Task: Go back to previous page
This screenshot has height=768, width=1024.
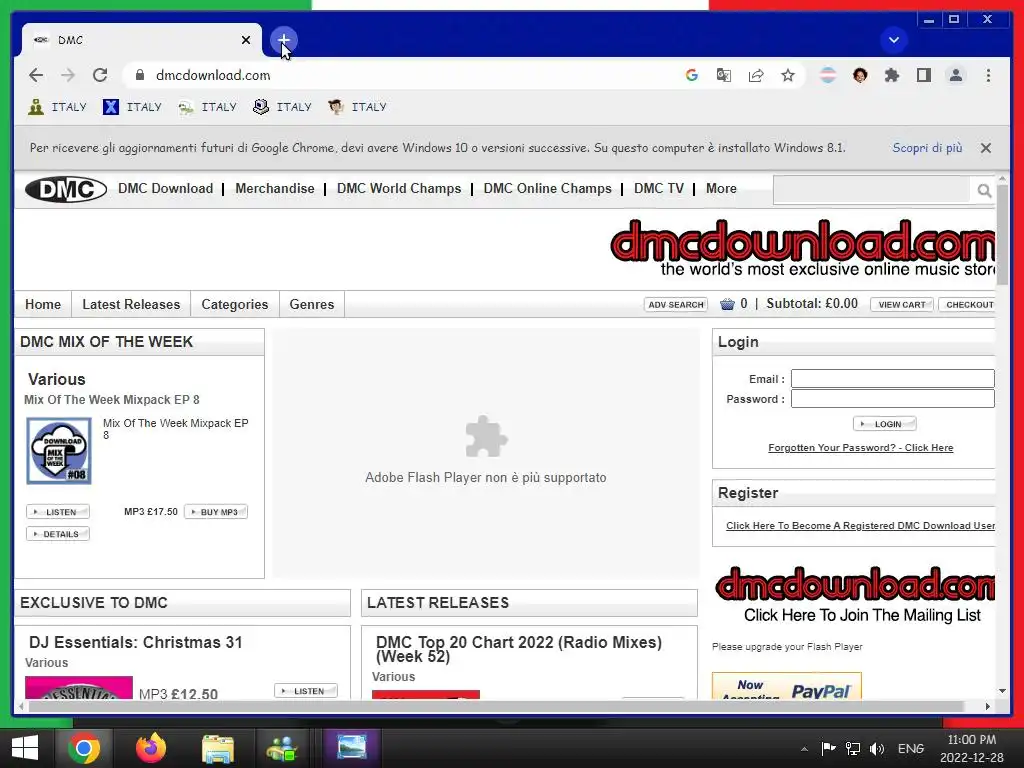Action: [36, 75]
